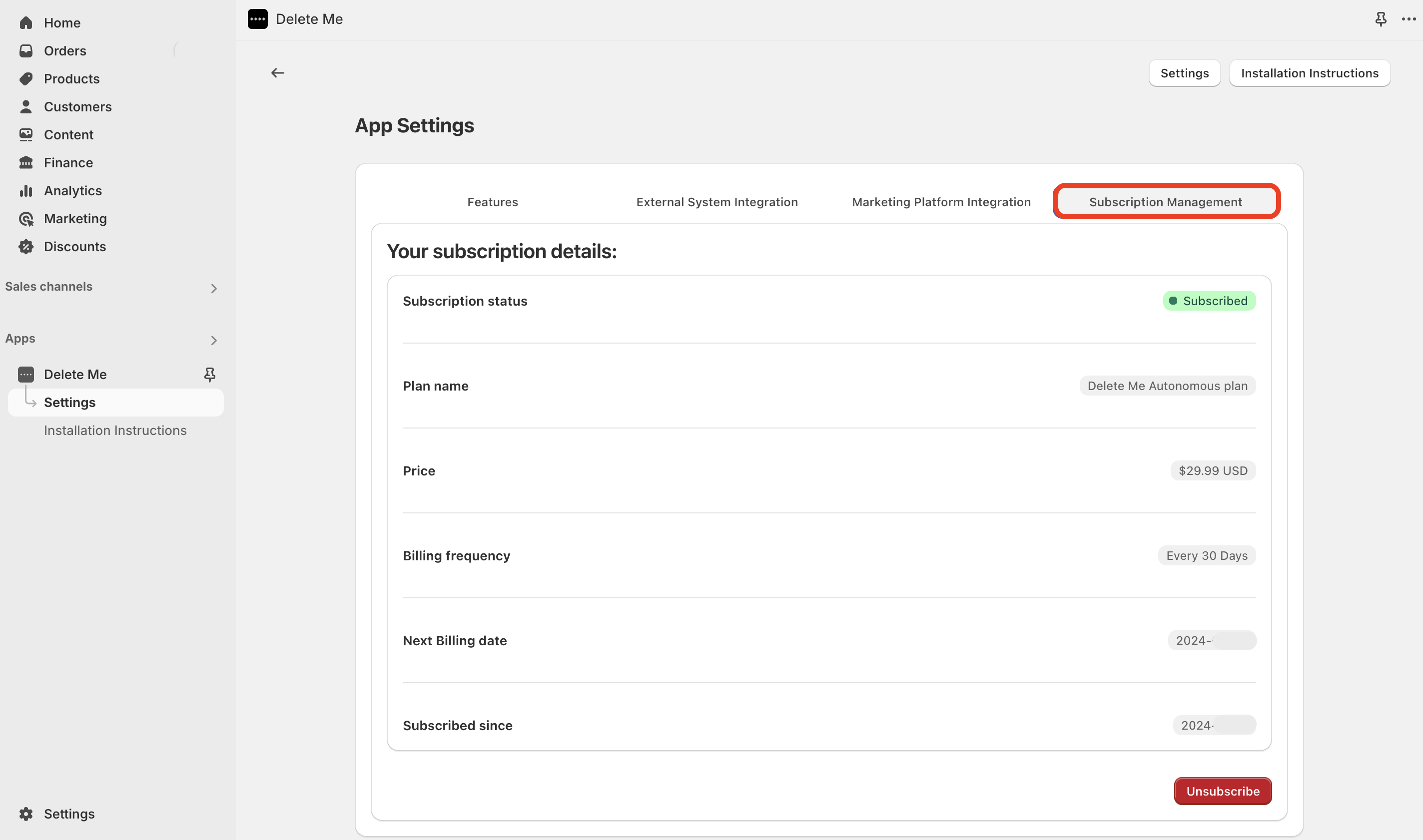Expand the Apps section chevron
1423x840 pixels.
(213, 341)
